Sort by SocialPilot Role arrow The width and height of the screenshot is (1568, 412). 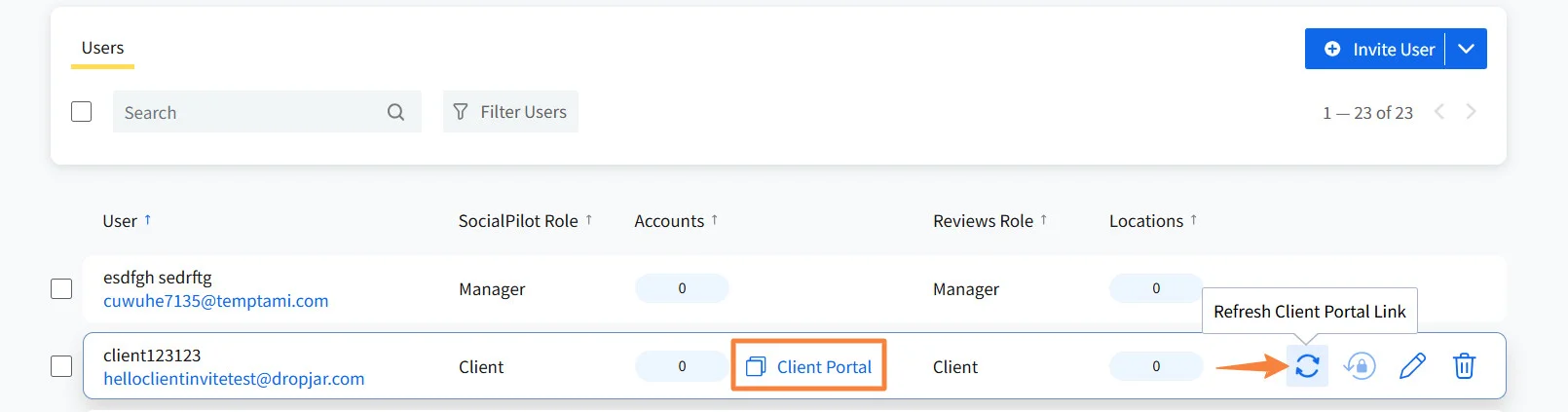coord(588,220)
